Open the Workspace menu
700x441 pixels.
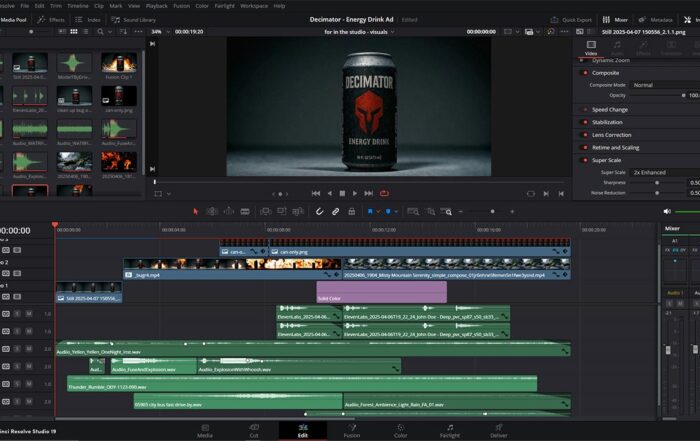pos(254,6)
